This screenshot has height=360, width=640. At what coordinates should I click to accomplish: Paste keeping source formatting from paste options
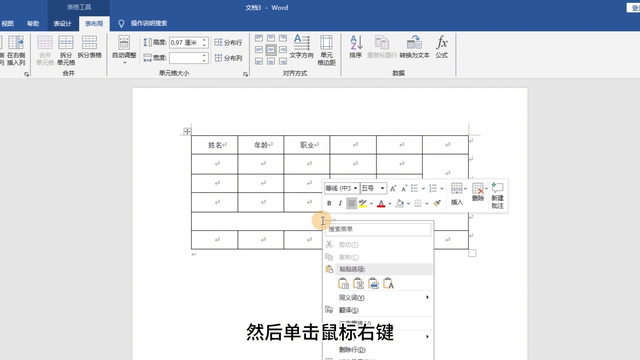pyautogui.click(x=343, y=283)
